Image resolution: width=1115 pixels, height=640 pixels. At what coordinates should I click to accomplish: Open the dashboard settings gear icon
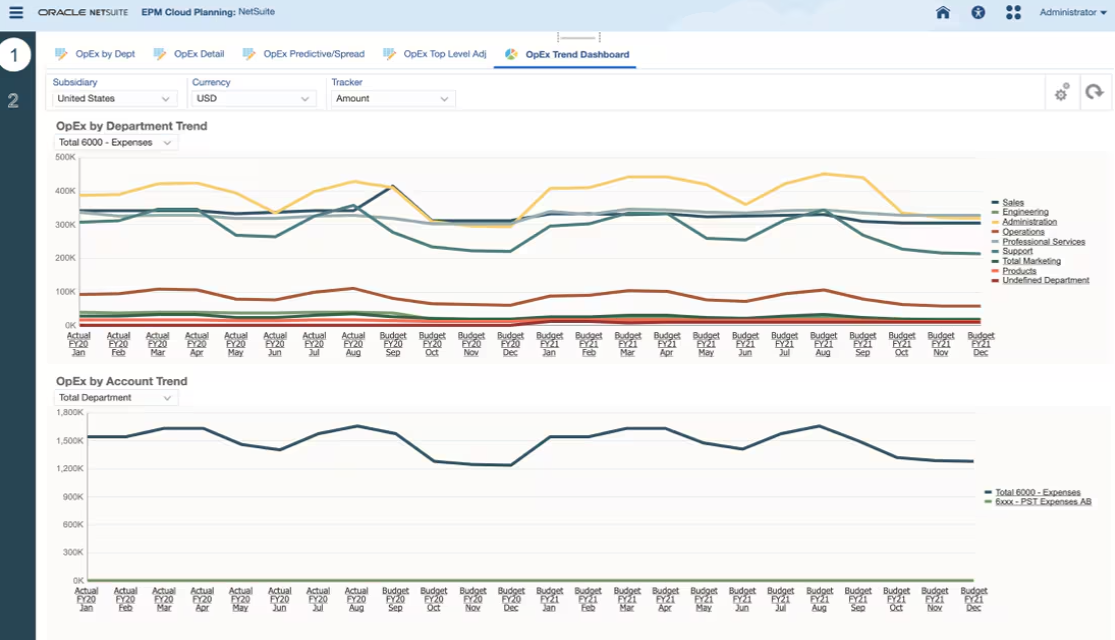[x=1061, y=92]
